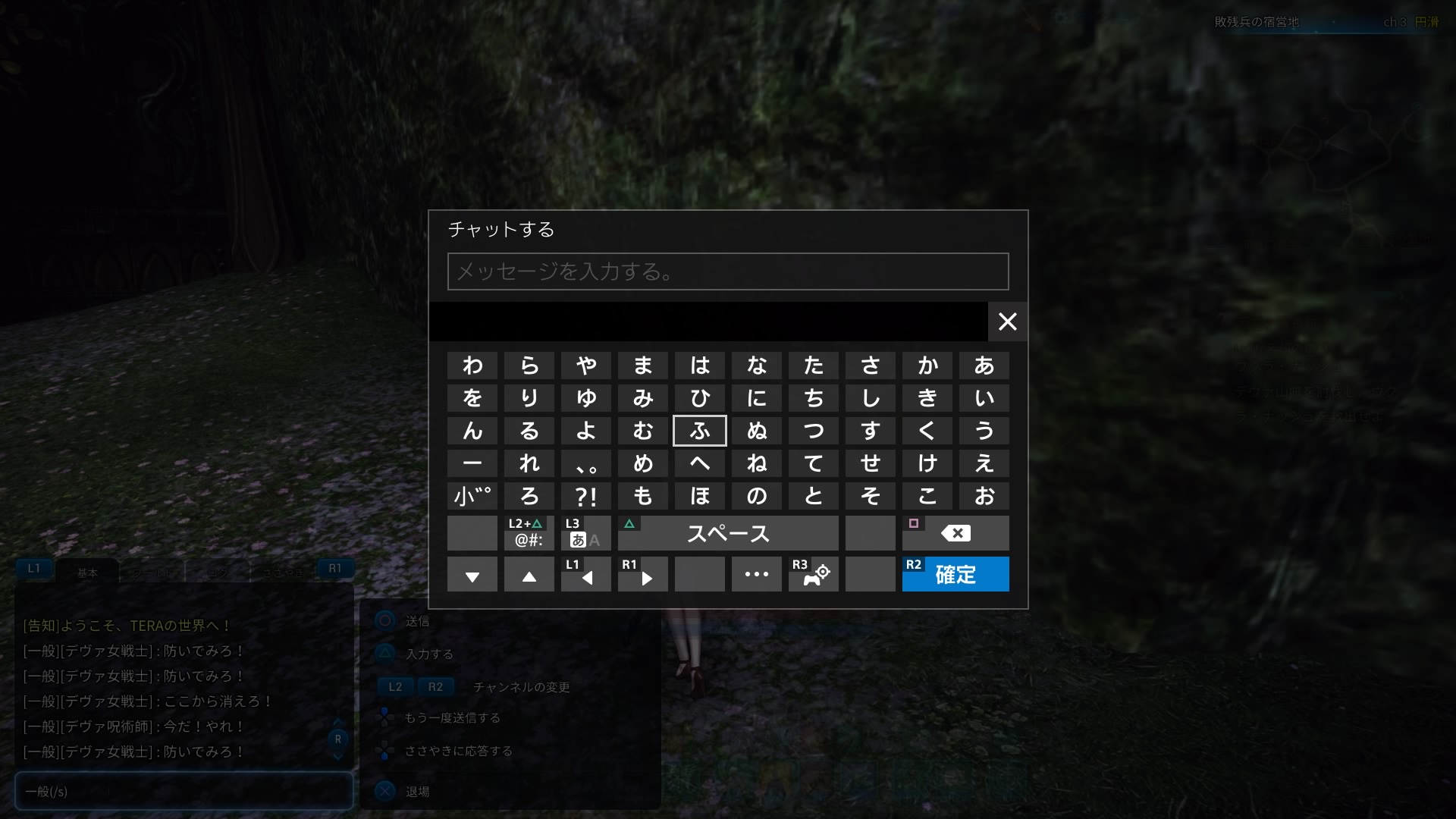This screenshot has height=819, width=1456.
Task: Click the R1 chat tab switcher
Action: click(334, 568)
